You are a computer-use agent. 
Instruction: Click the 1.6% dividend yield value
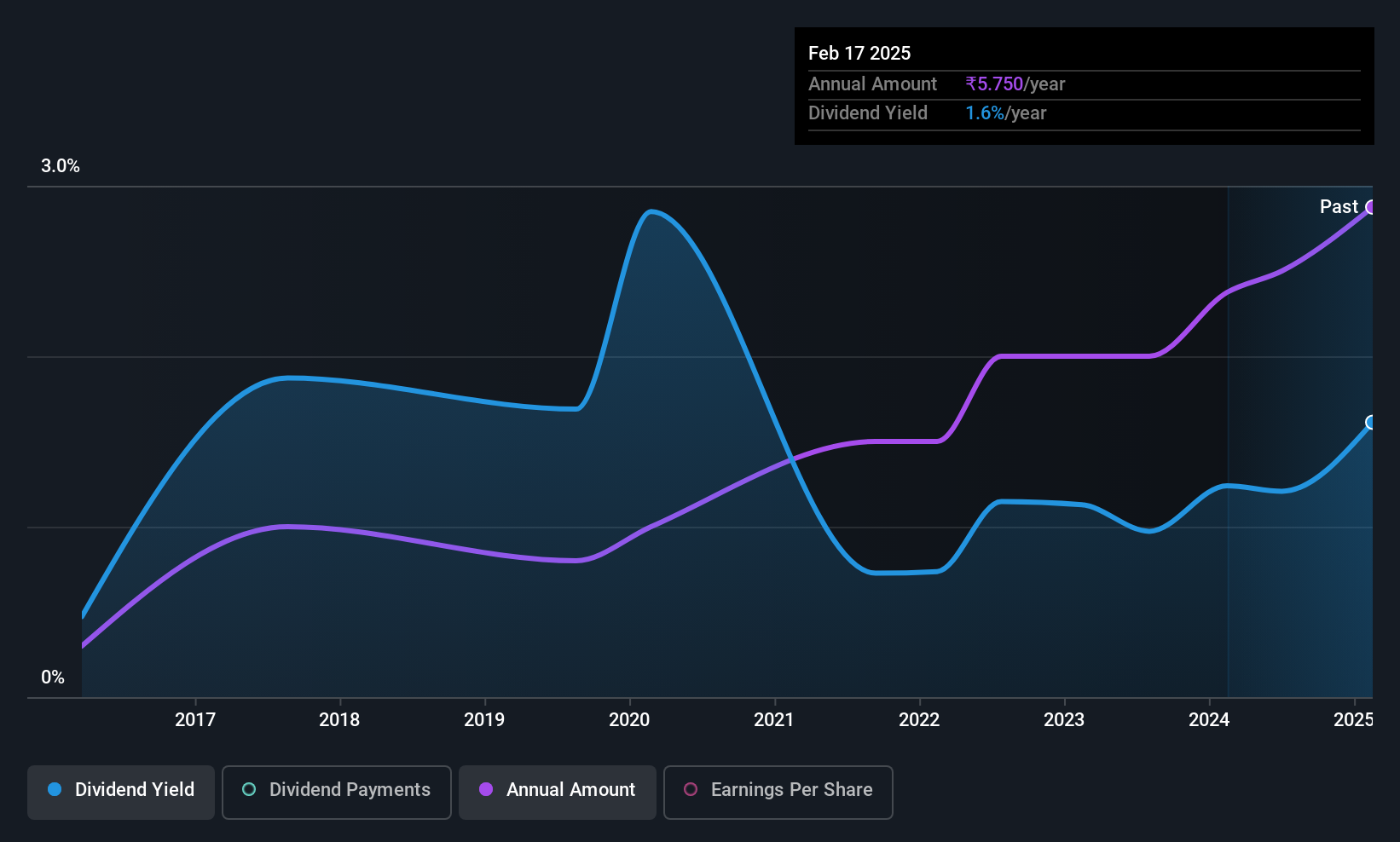[x=985, y=113]
